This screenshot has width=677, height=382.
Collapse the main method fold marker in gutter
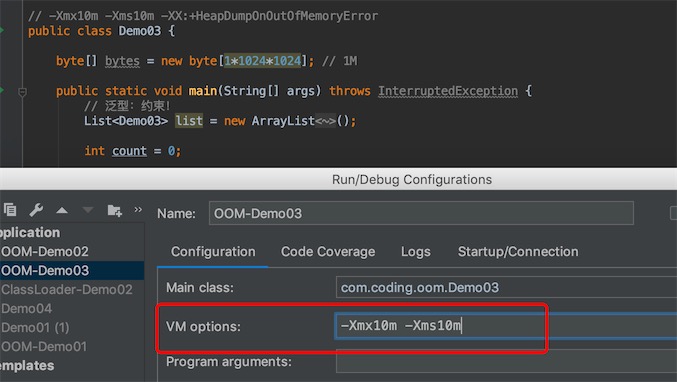pyautogui.click(x=22, y=92)
